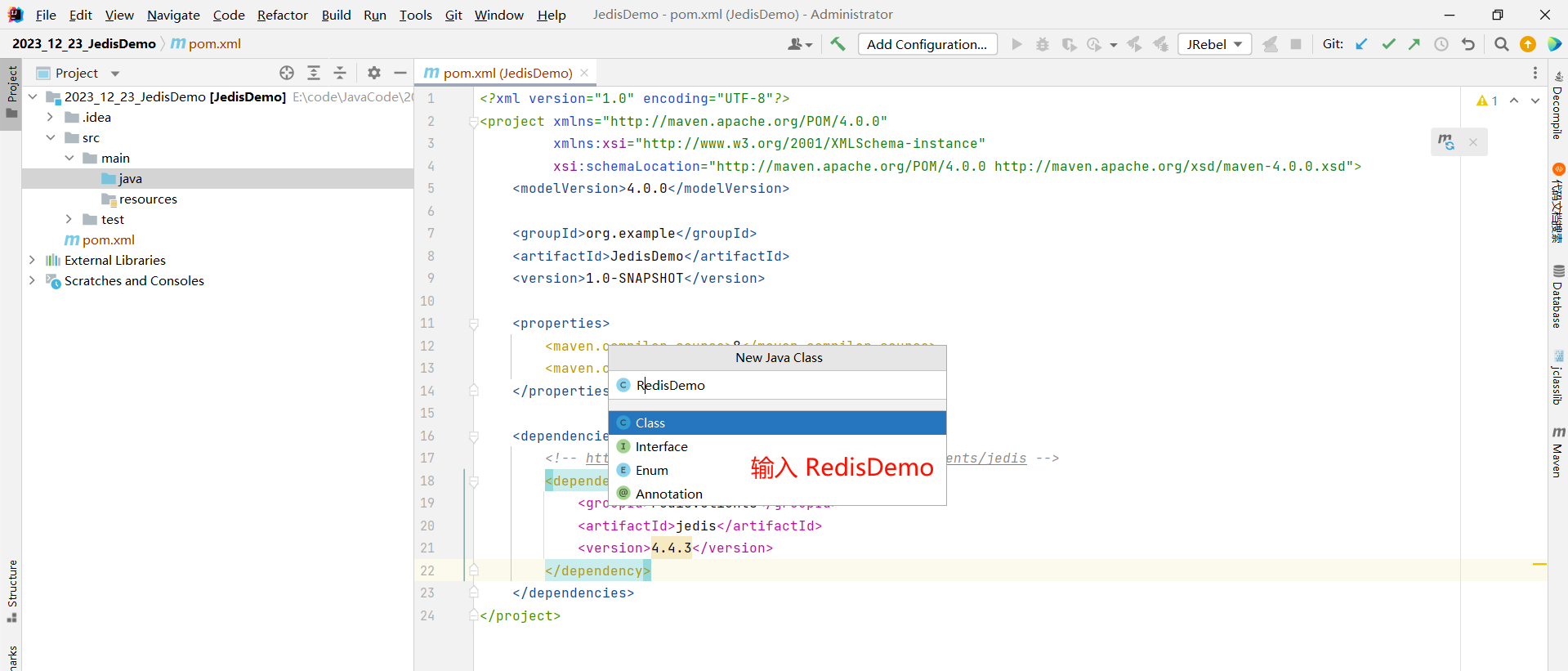Click the Git Update Project arrow icon

coord(1361,44)
